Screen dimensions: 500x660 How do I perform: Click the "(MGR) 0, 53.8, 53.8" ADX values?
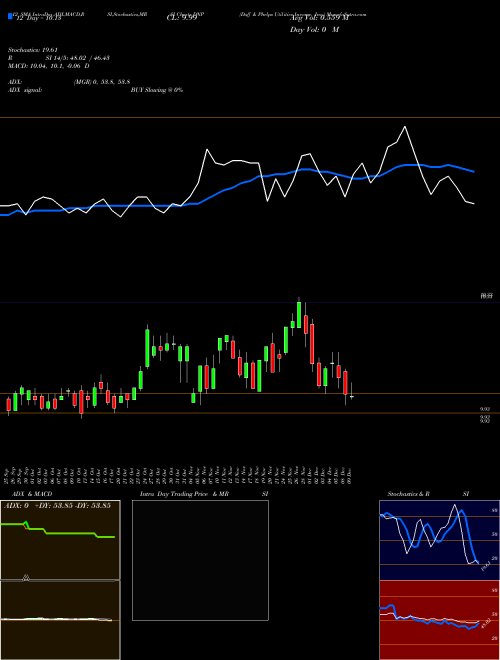(x=101, y=82)
